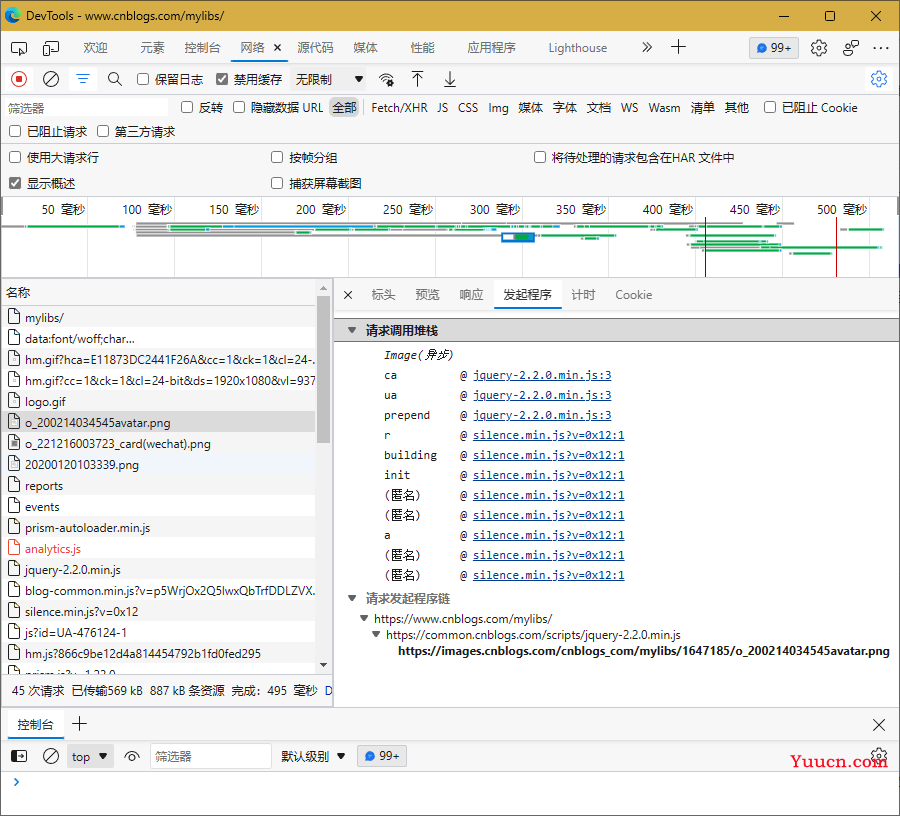900x816 pixels.
Task: Click the request list vertical scrollbar
Action: pos(323,370)
